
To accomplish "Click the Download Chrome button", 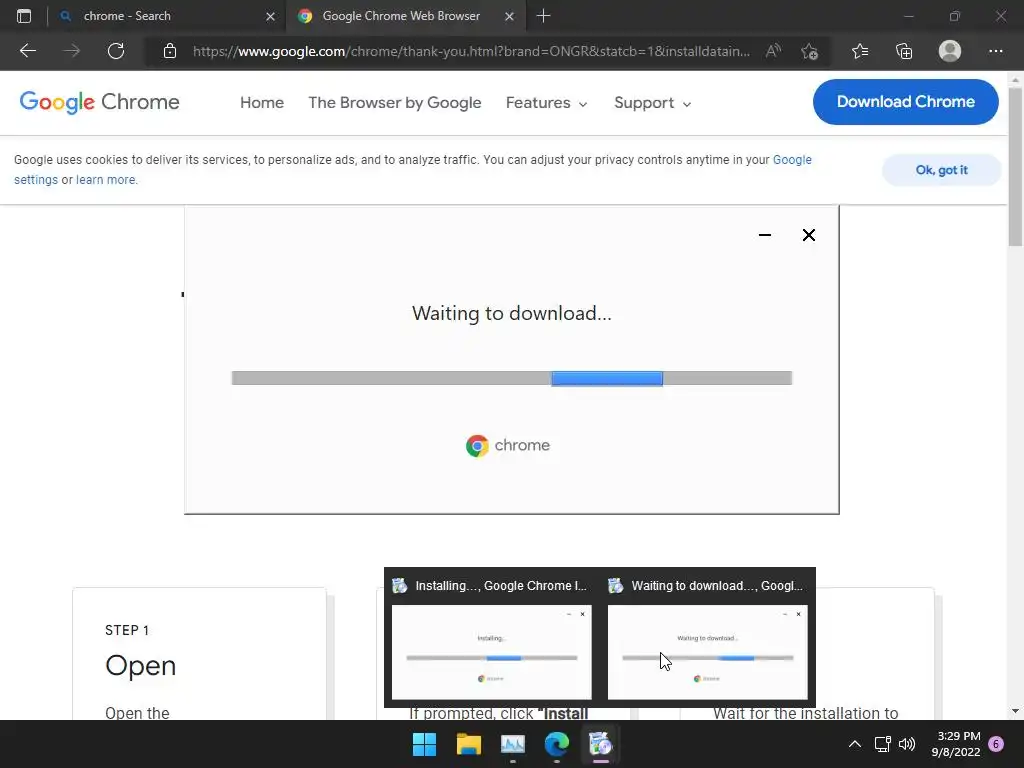I will tap(905, 102).
